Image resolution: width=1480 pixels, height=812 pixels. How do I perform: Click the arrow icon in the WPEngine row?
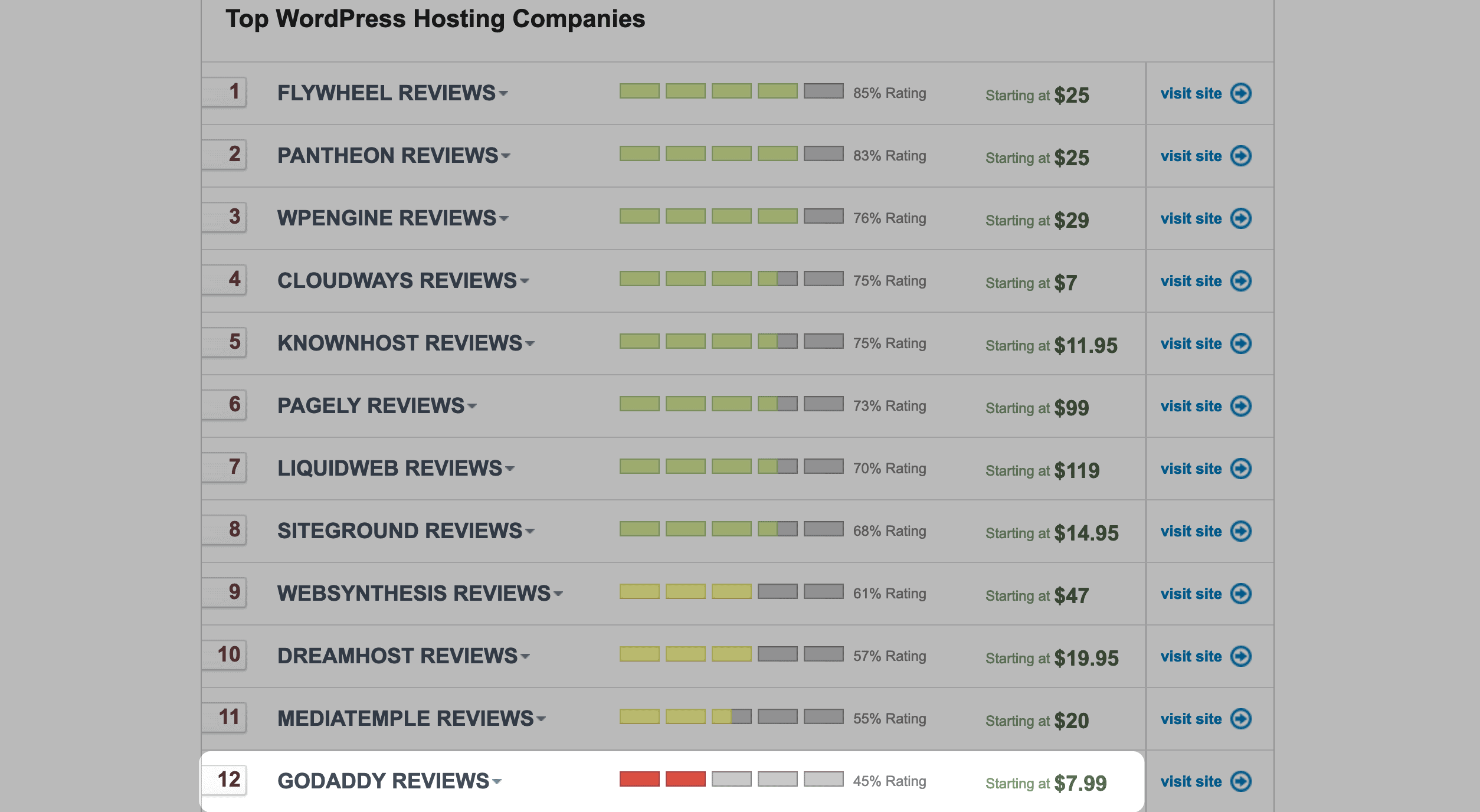tap(1240, 218)
